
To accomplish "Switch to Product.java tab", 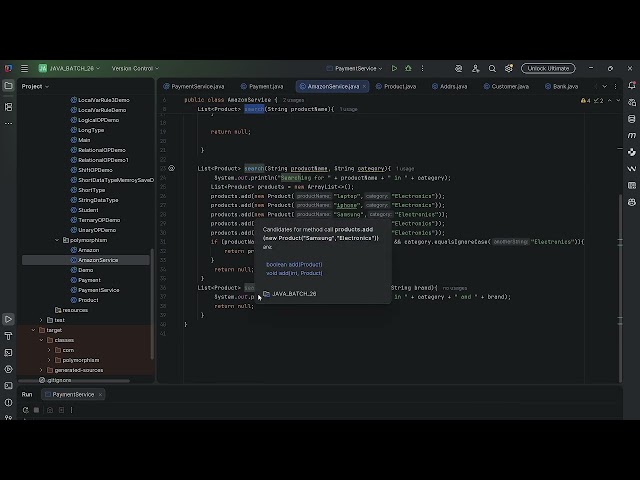I will (396, 87).
